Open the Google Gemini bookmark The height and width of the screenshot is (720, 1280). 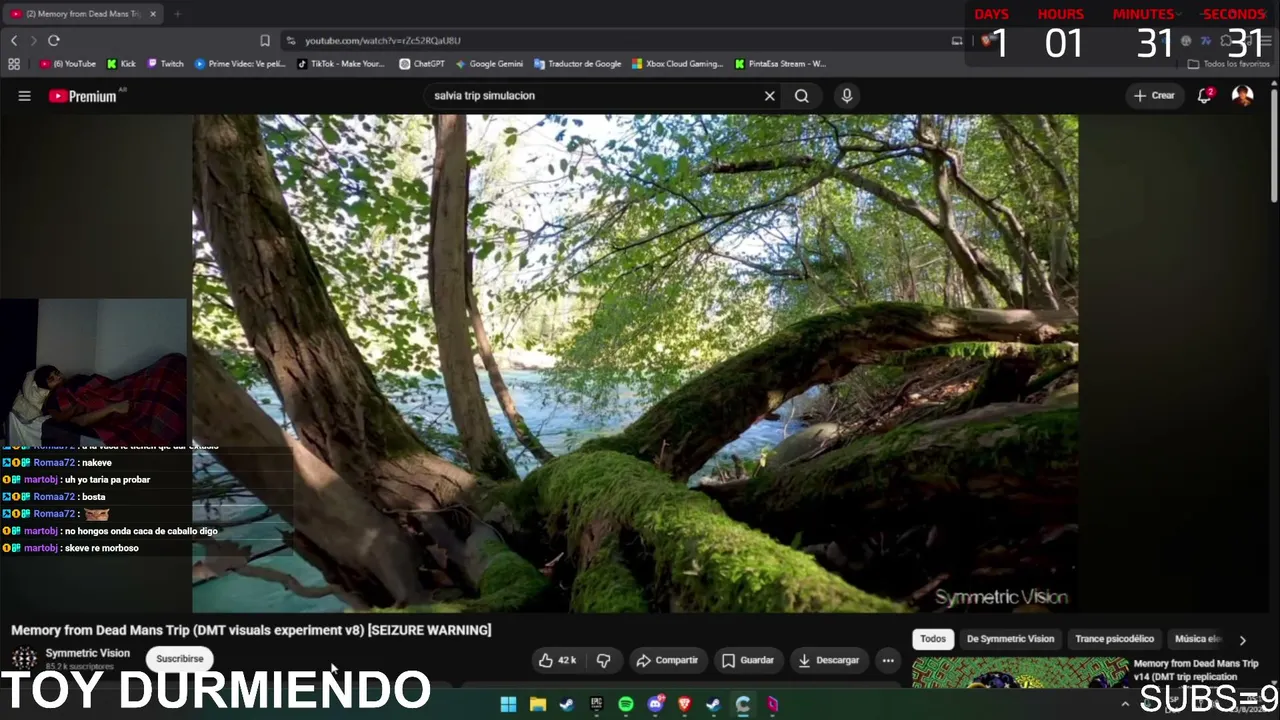[489, 64]
